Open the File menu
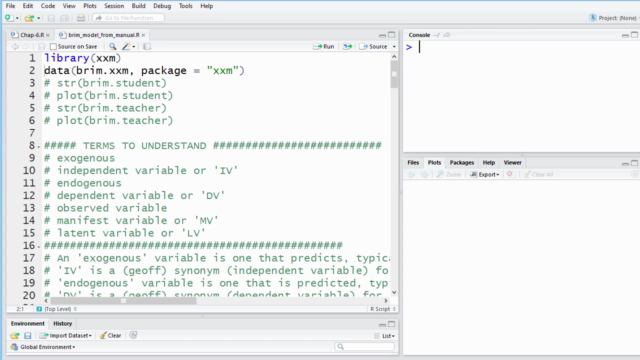Viewport: 640px width, 360px height. point(10,6)
